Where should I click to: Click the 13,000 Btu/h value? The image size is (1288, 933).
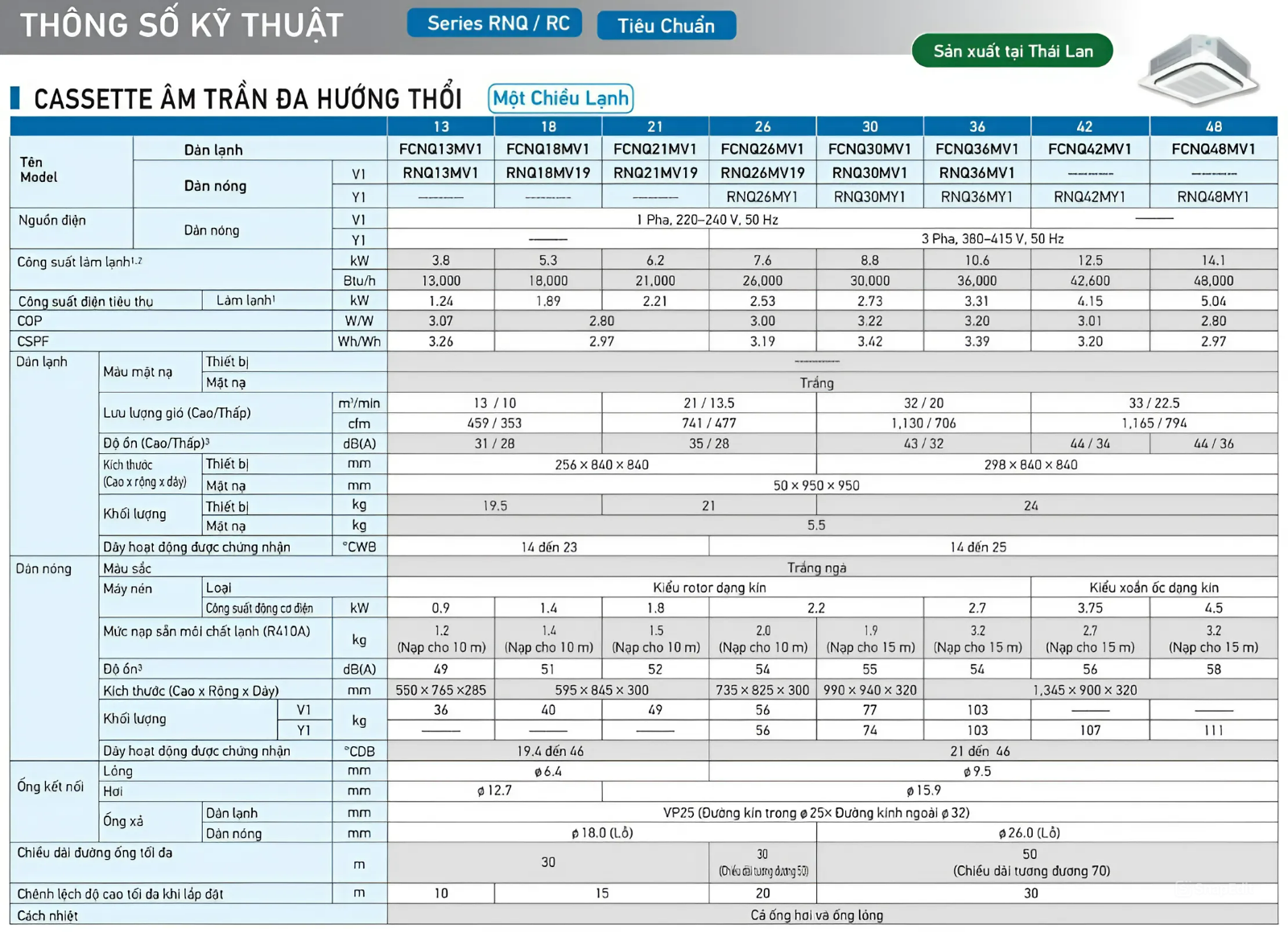coord(441,281)
